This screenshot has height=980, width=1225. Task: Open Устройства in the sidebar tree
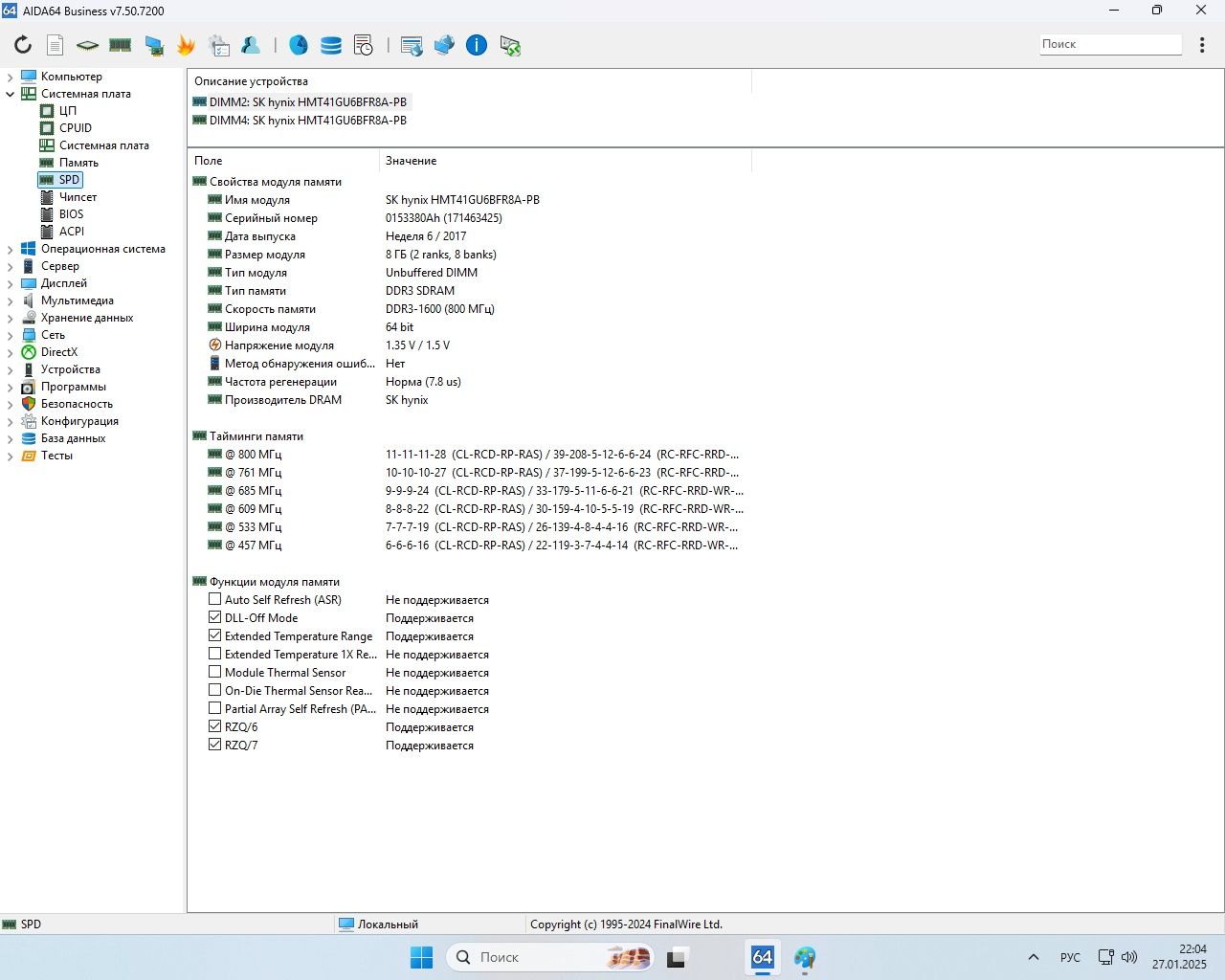coord(70,369)
